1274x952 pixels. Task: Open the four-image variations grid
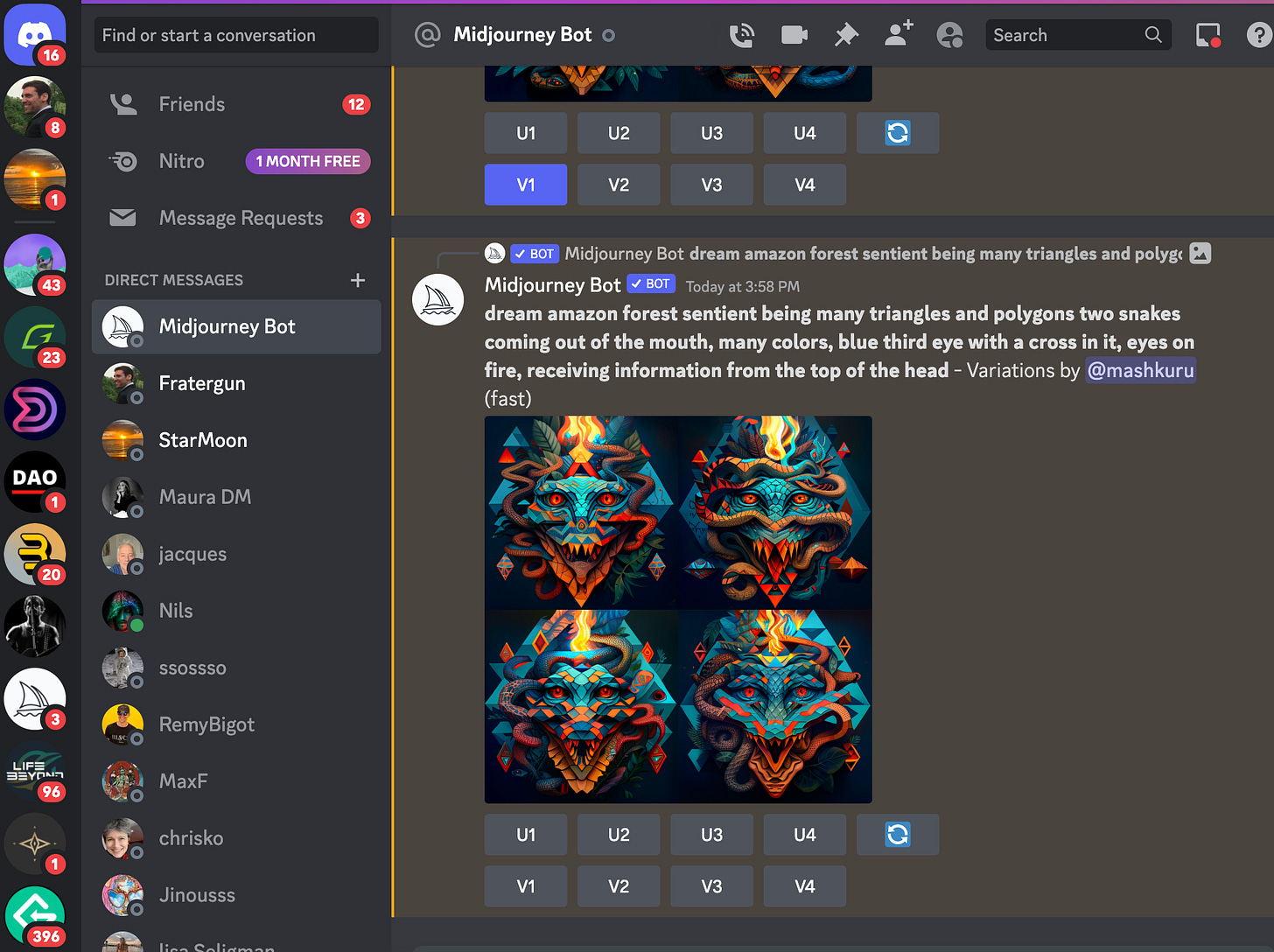point(678,610)
